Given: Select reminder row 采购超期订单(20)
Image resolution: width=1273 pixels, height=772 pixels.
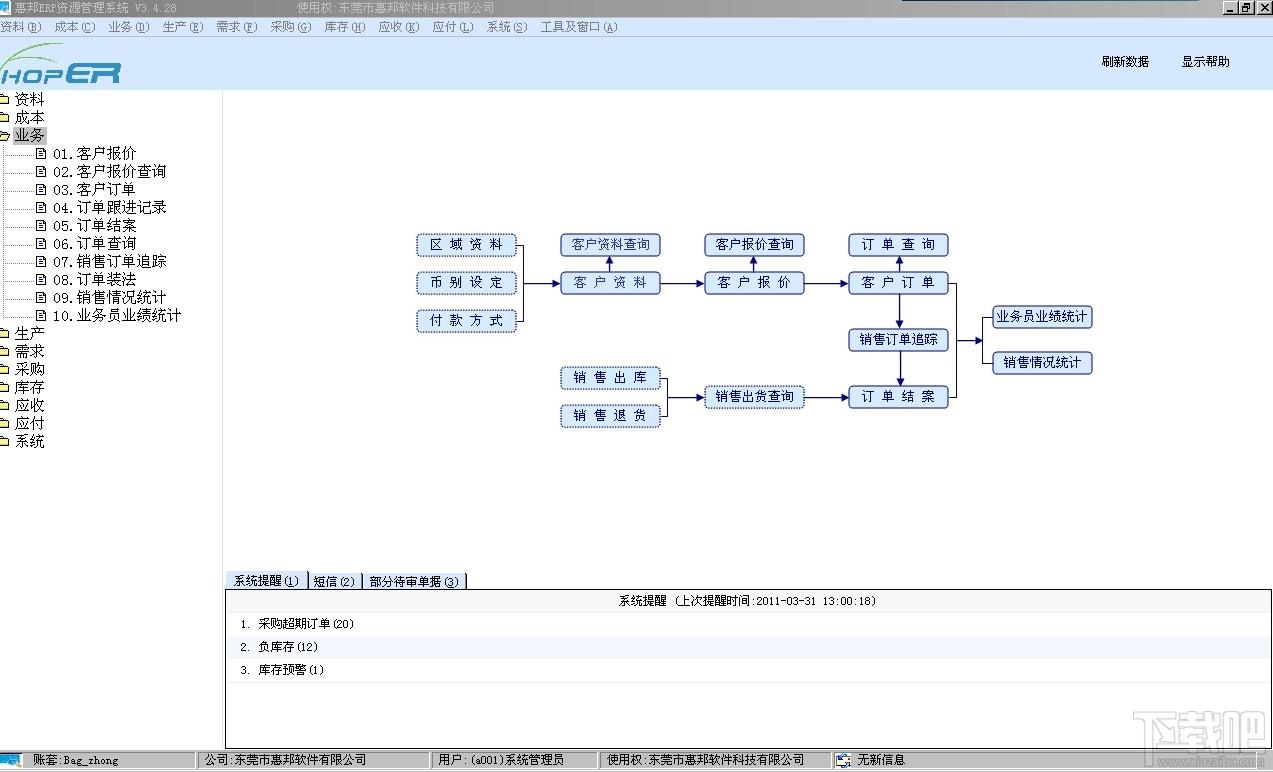Looking at the screenshot, I should [749, 624].
